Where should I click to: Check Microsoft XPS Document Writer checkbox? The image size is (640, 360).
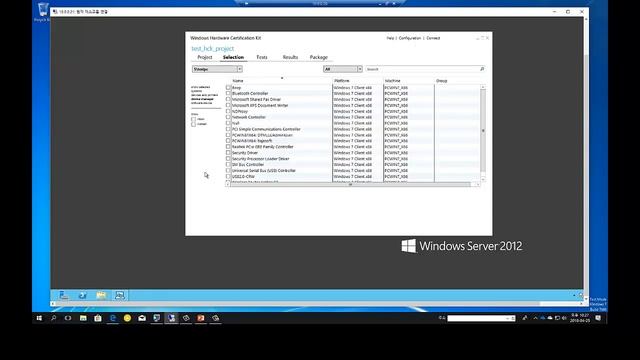(x=228, y=105)
